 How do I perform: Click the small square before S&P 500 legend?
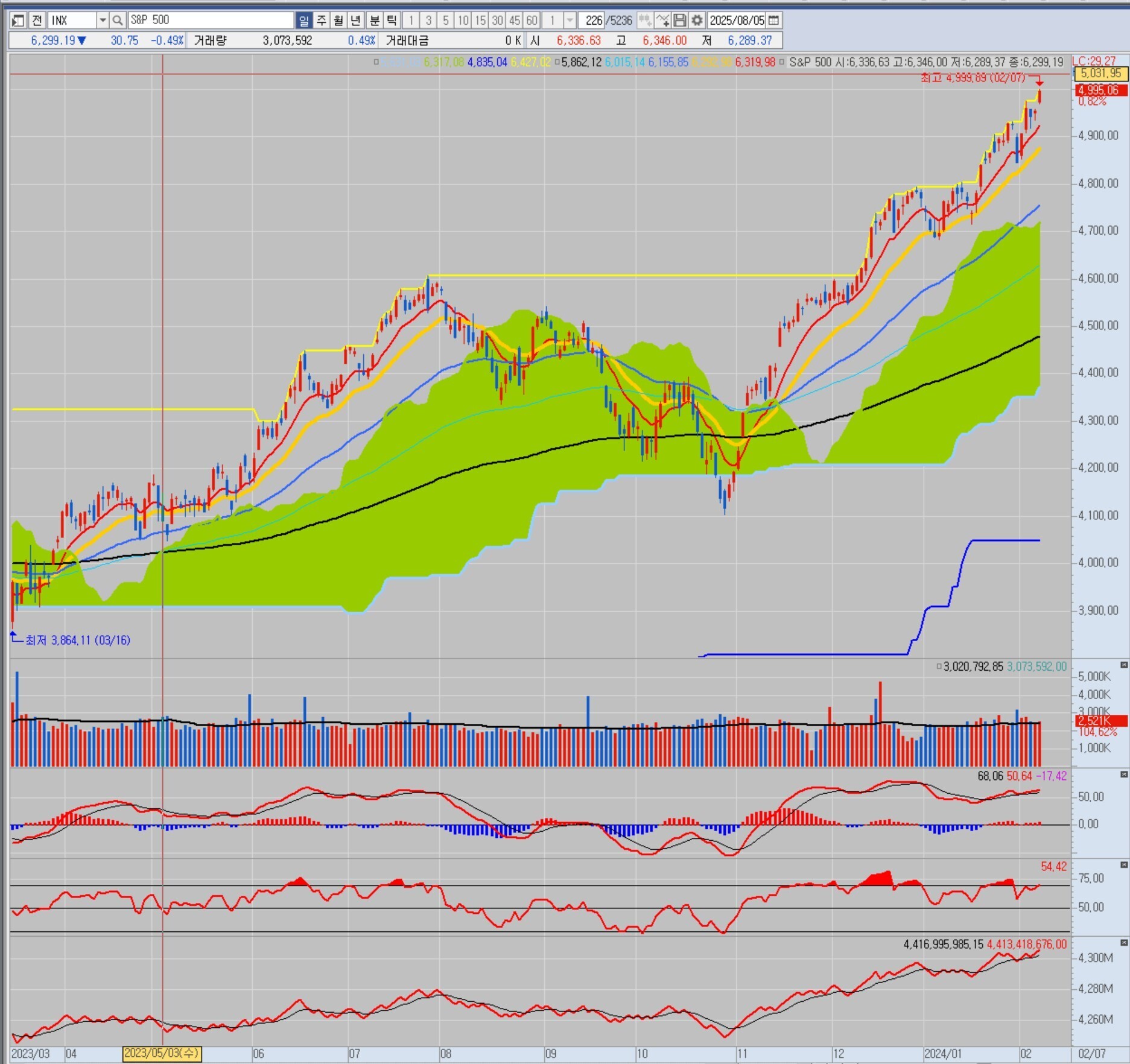point(782,62)
